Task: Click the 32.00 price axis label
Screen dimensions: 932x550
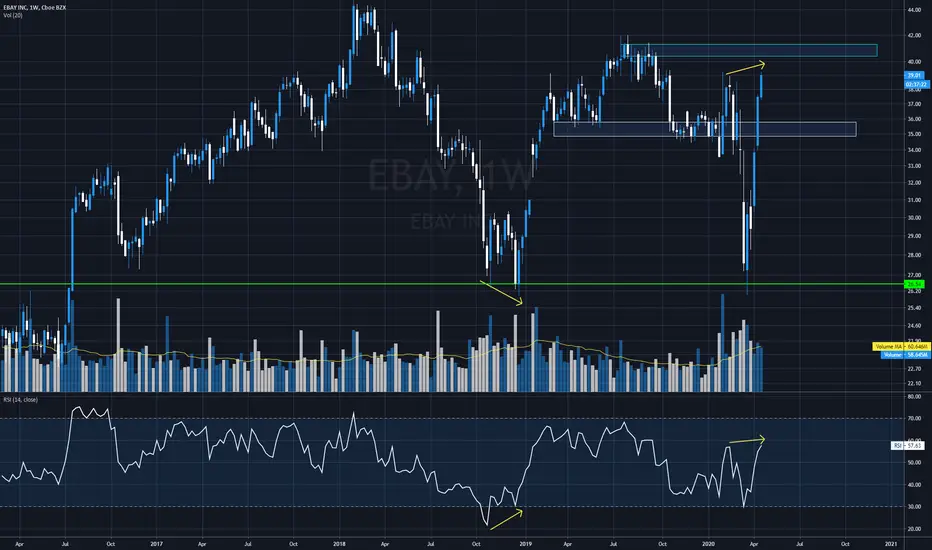Action: [914, 183]
